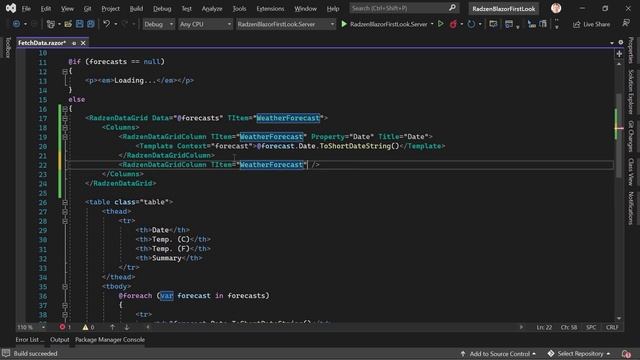Collapse the table element at line 26
Screen dimensions: 640x360
(65, 202)
